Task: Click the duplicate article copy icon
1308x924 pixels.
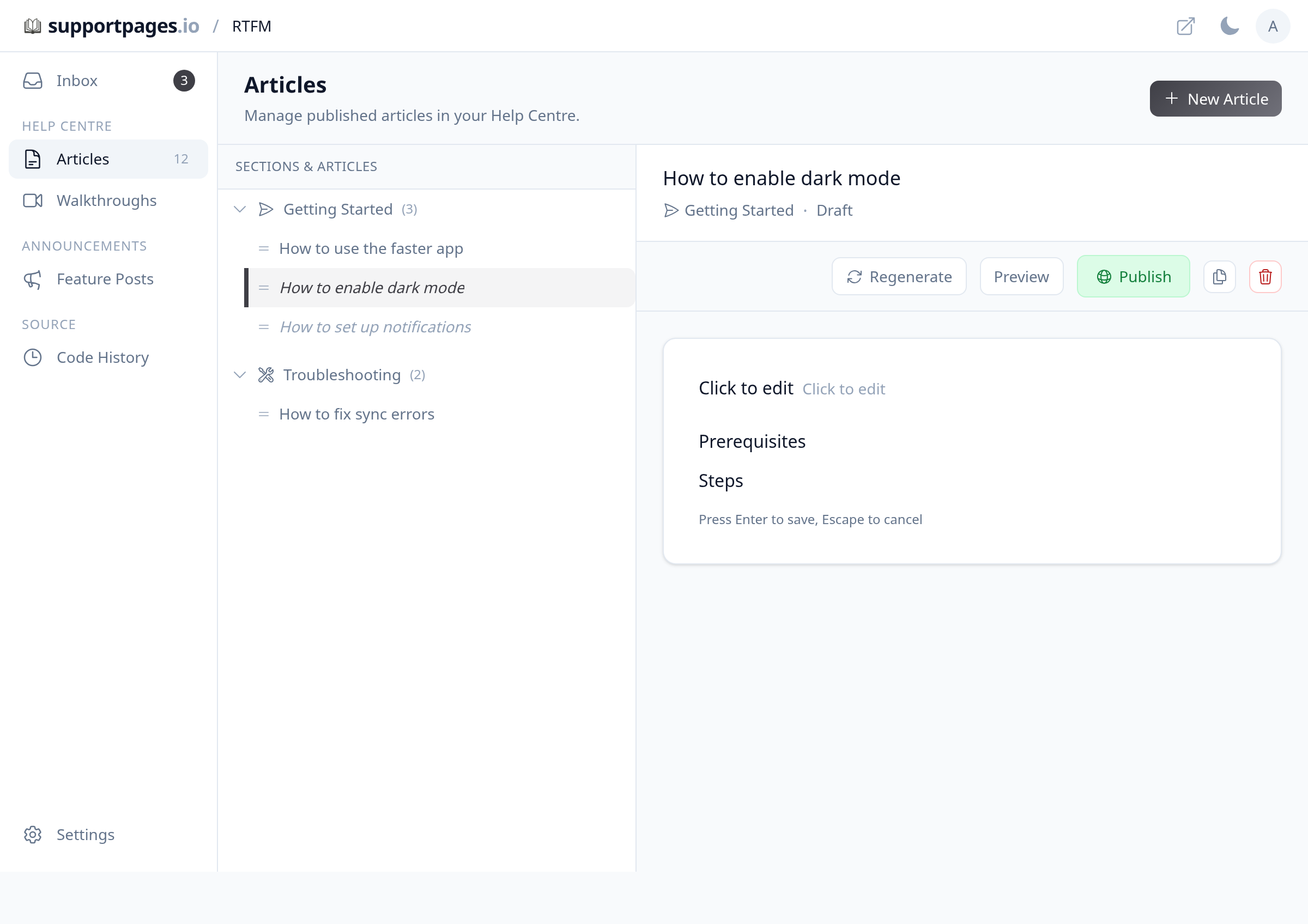Action: [x=1220, y=277]
